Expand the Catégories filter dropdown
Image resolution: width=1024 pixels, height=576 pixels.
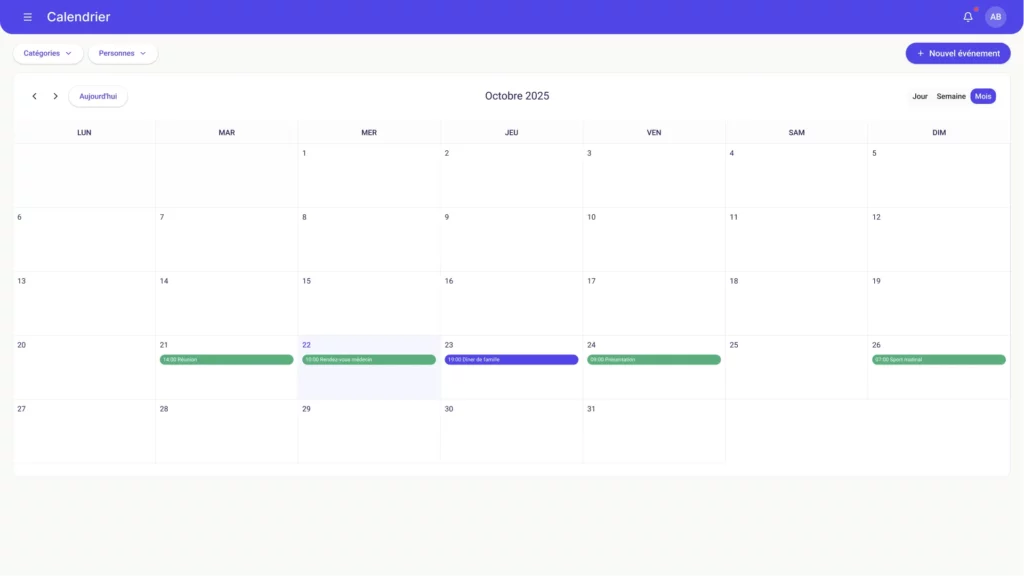pos(48,54)
